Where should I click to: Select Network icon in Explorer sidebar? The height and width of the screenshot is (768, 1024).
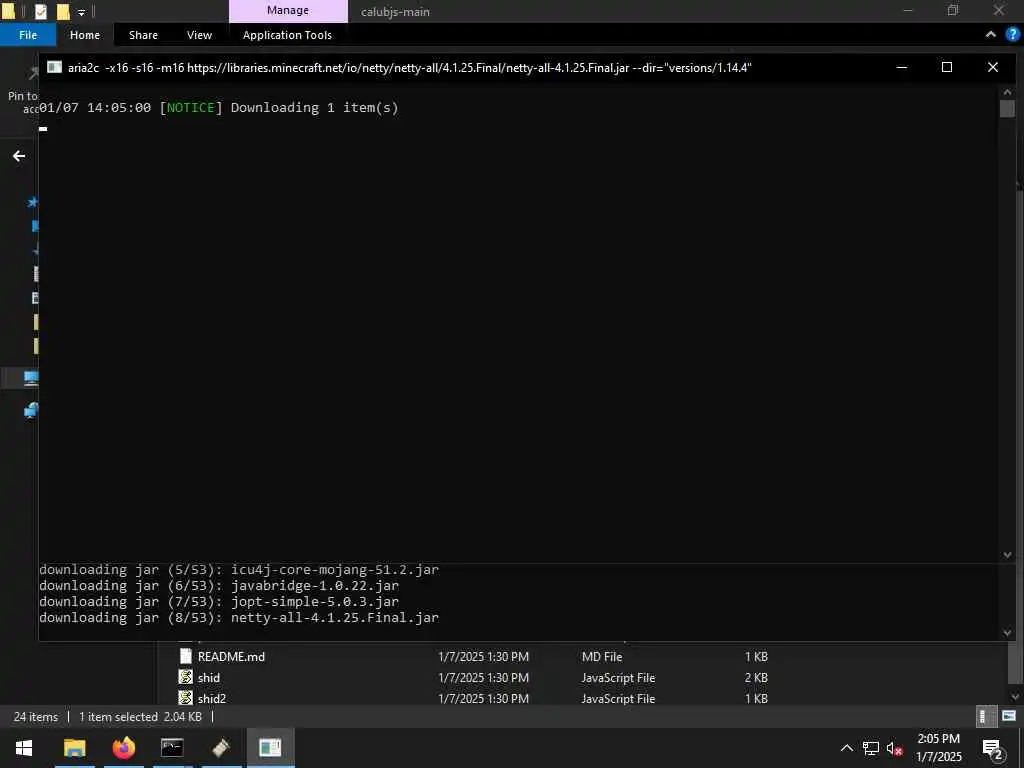[x=31, y=410]
